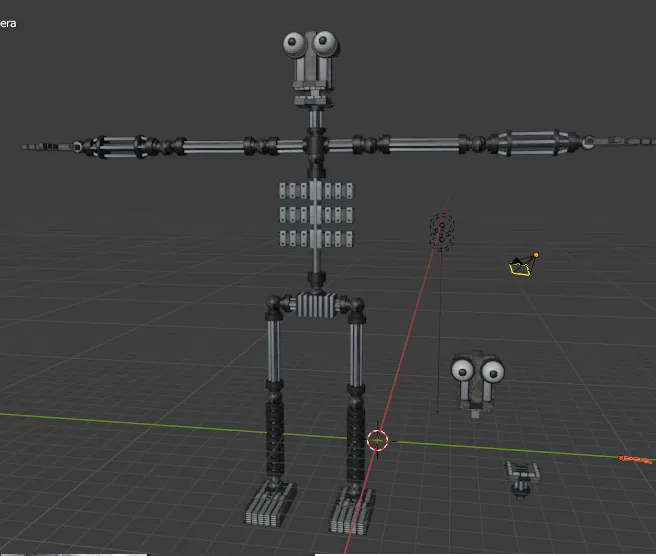Click the standing endoskeleton's rib cage
656x556 pixels.
coord(316,214)
